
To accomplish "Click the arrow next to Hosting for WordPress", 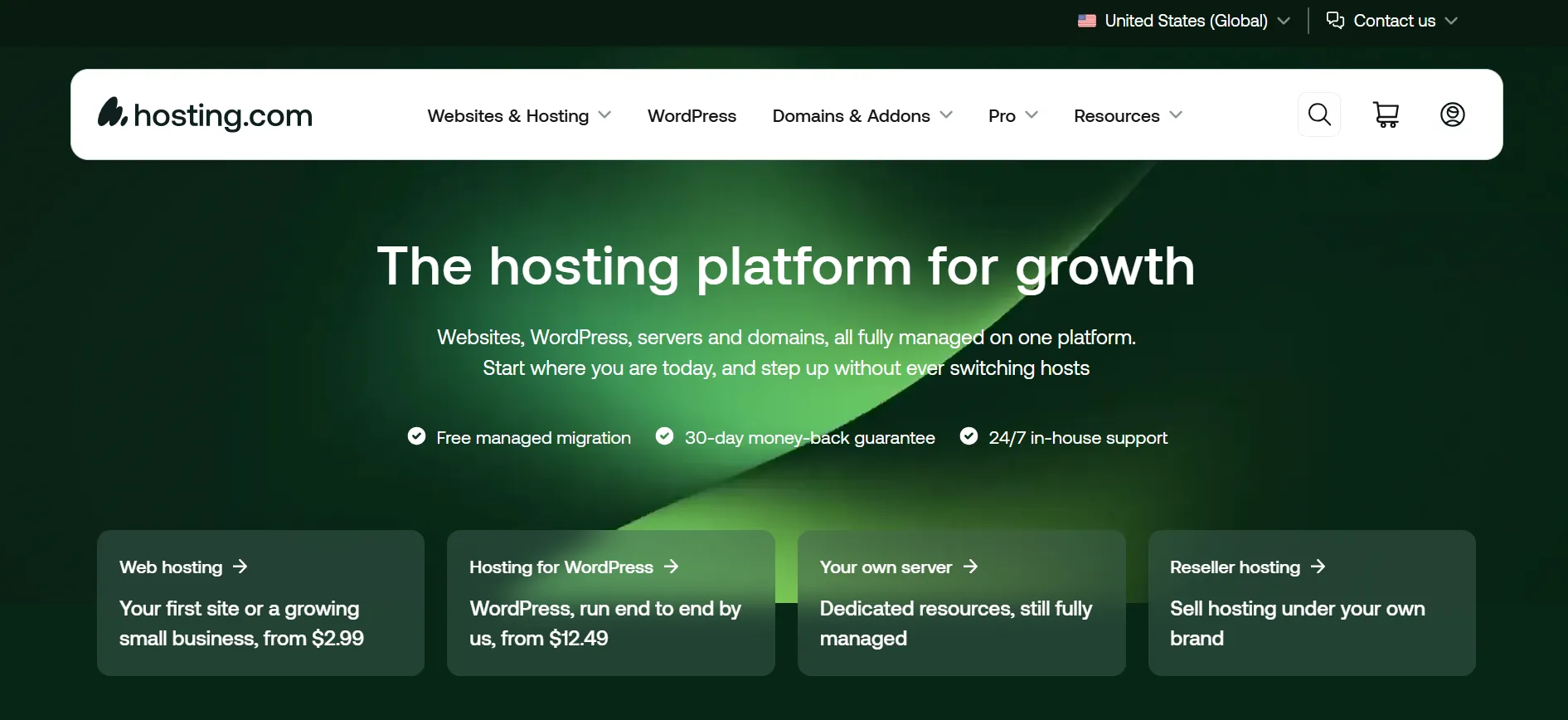I will point(672,567).
